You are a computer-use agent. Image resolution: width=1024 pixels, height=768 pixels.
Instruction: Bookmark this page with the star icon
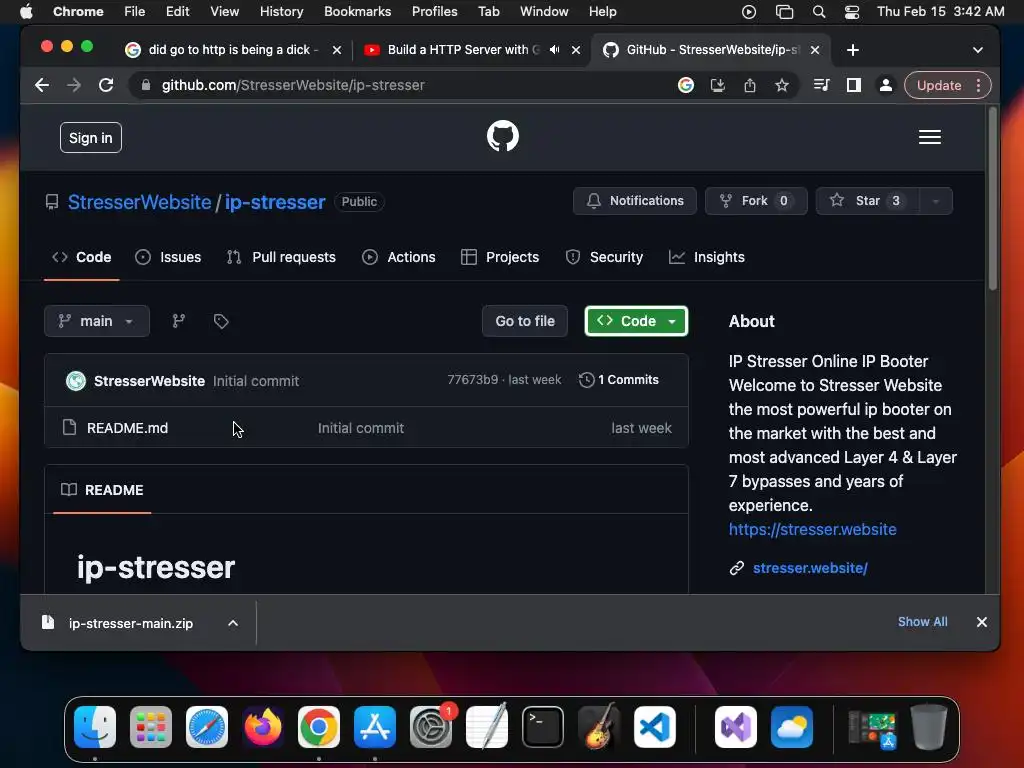(x=782, y=86)
